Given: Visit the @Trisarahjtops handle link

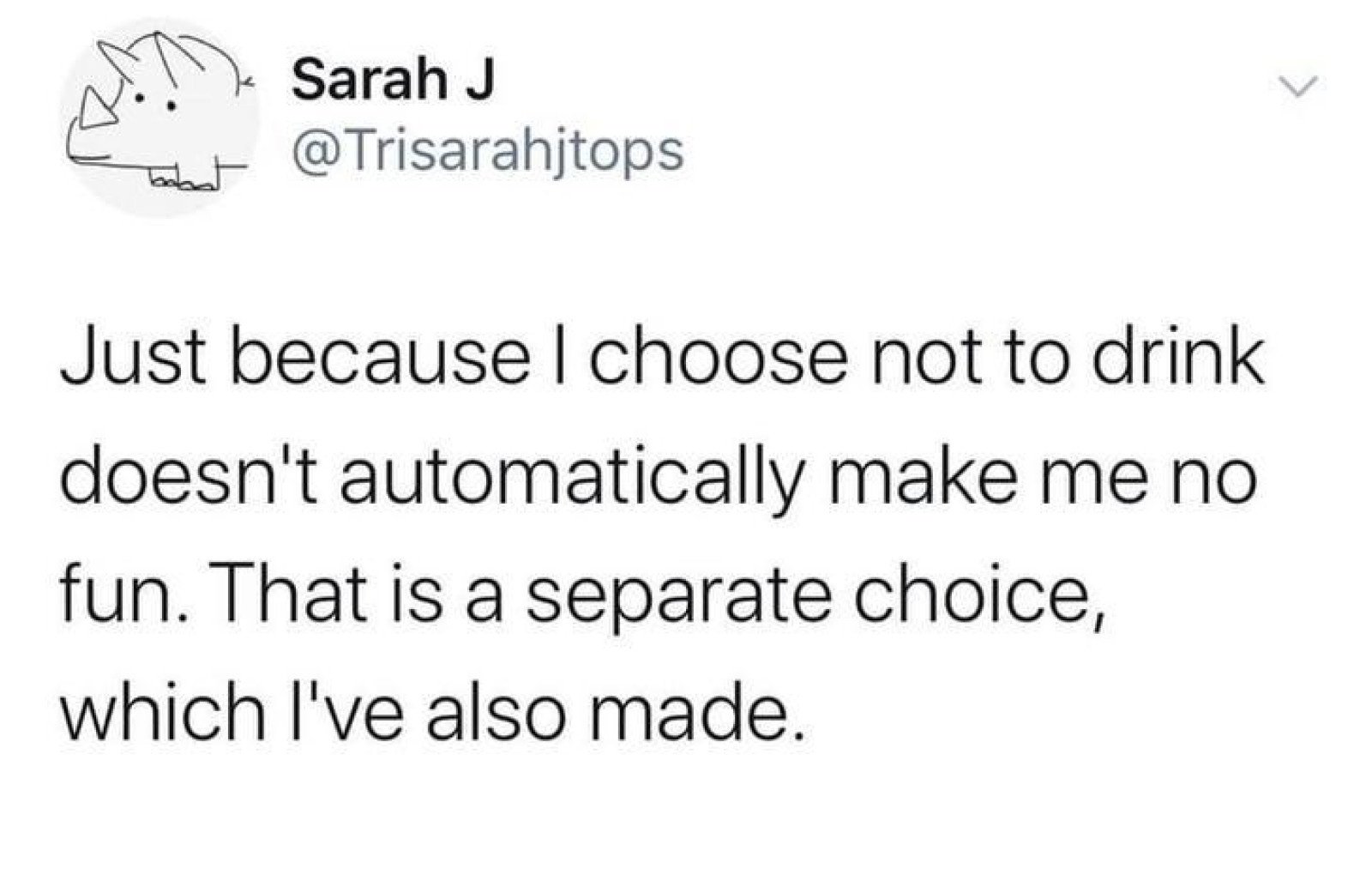Looking at the screenshot, I should click(x=487, y=152).
